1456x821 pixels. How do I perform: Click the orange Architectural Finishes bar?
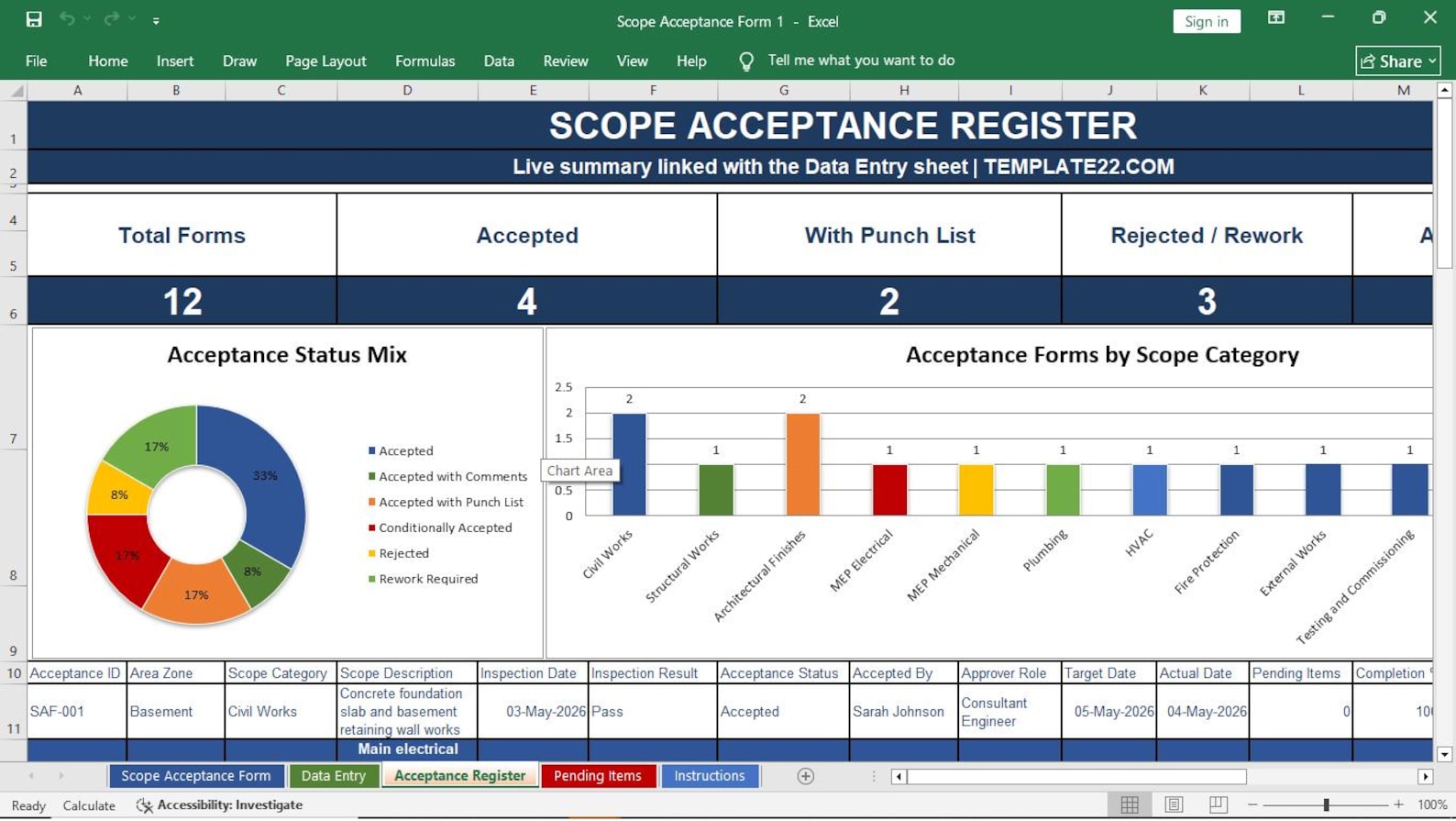pos(802,464)
